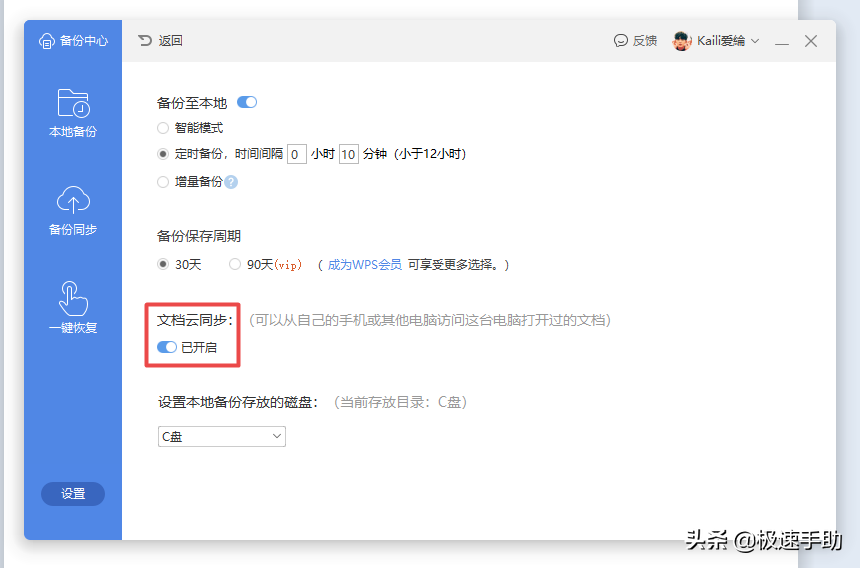
Task: Click the 当前存放目录：C盘 text
Action: click(400, 402)
